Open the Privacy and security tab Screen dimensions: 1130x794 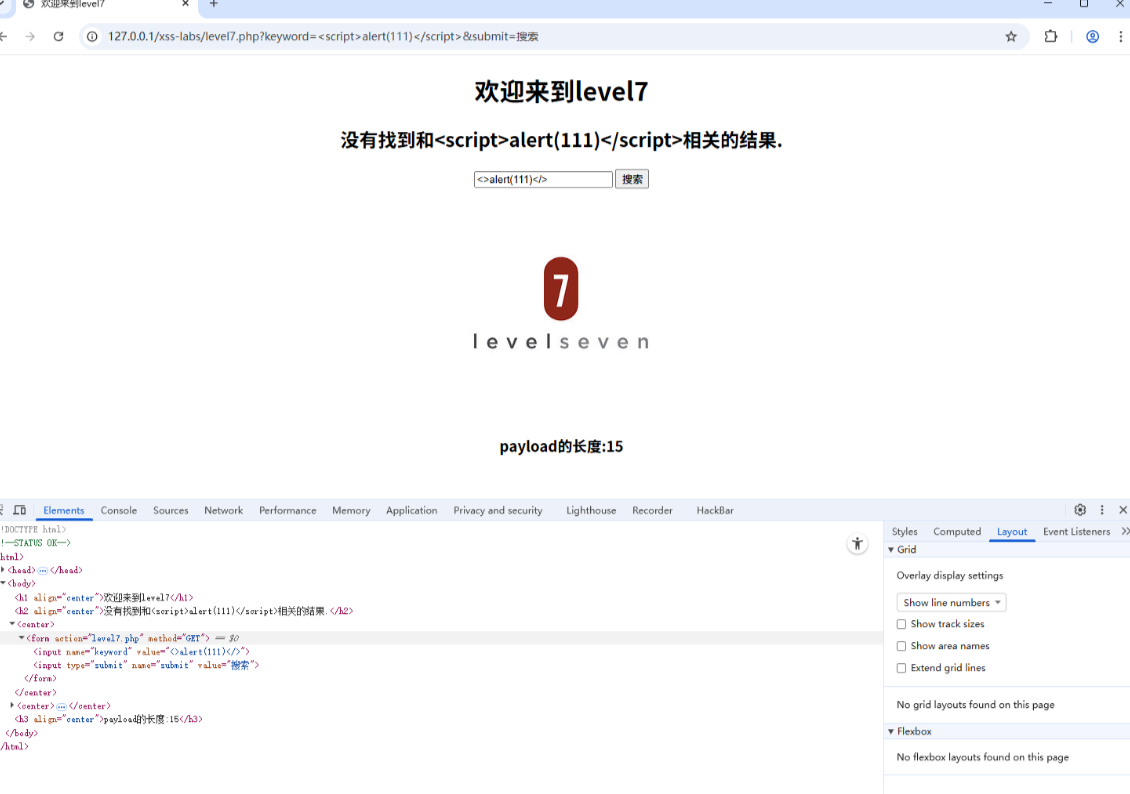[x=498, y=510]
